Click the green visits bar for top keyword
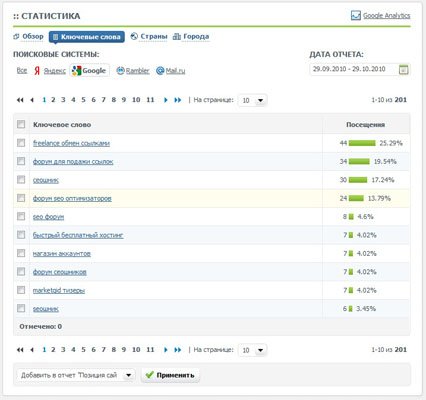 tap(362, 143)
